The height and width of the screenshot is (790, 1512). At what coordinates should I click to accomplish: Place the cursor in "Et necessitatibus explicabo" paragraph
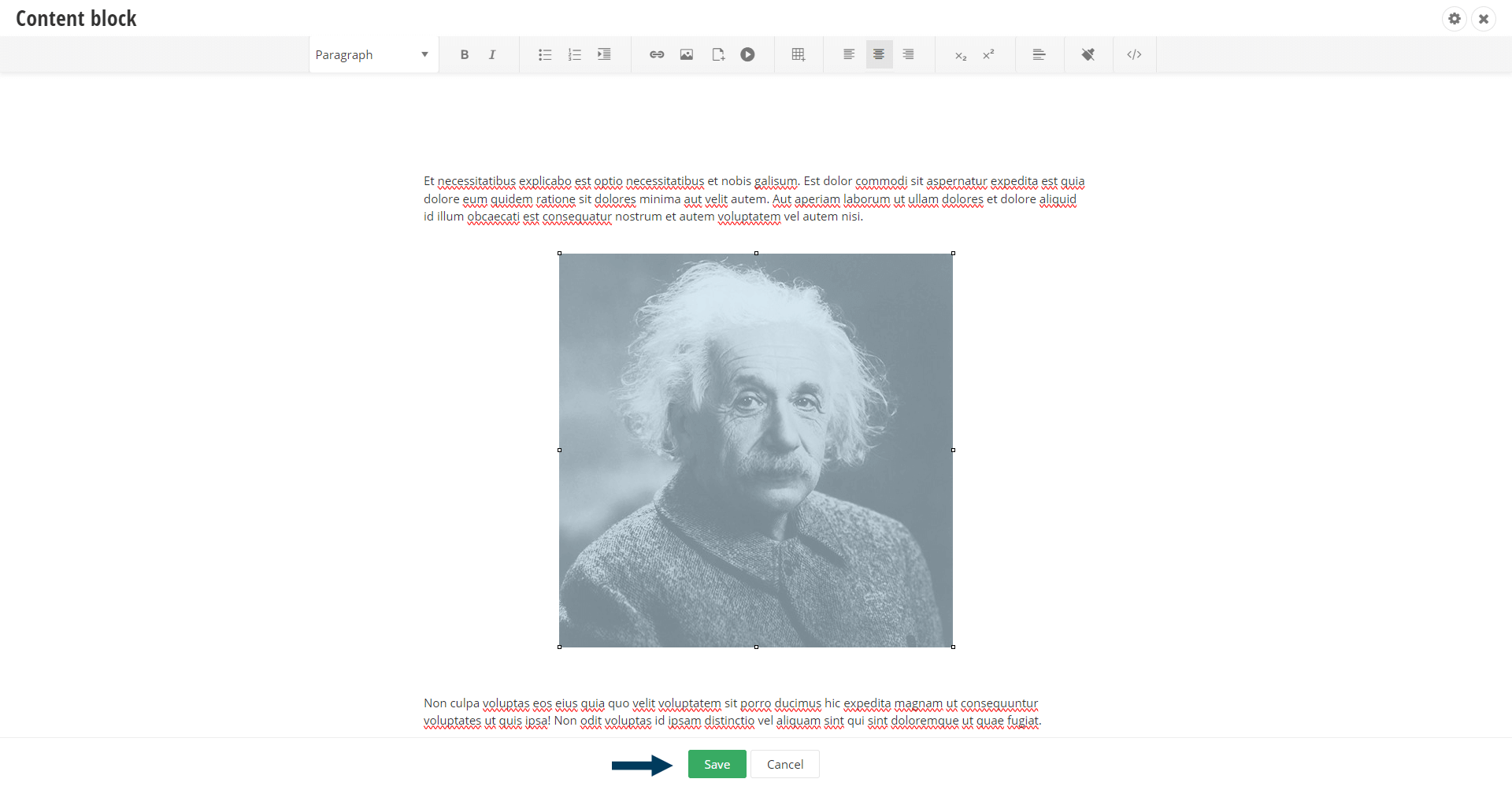point(754,198)
